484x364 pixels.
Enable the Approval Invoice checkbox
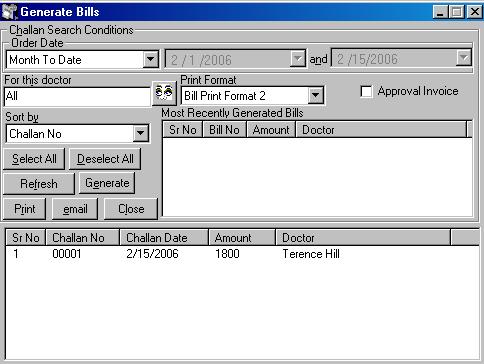(x=366, y=91)
